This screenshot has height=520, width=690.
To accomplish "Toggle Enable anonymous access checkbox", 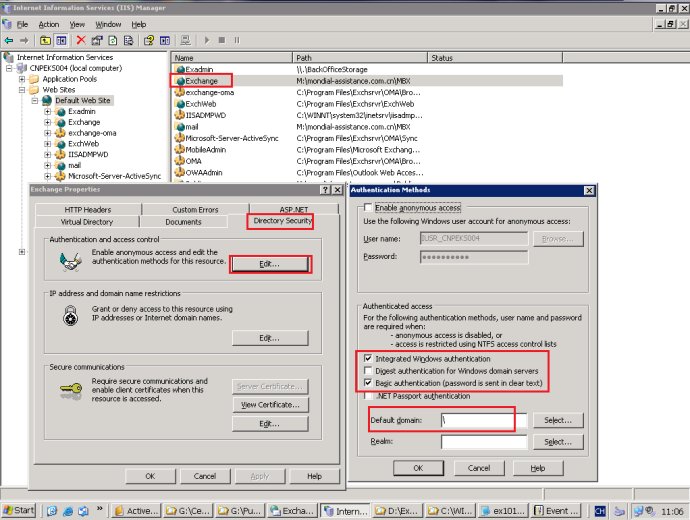I will tap(368, 207).
